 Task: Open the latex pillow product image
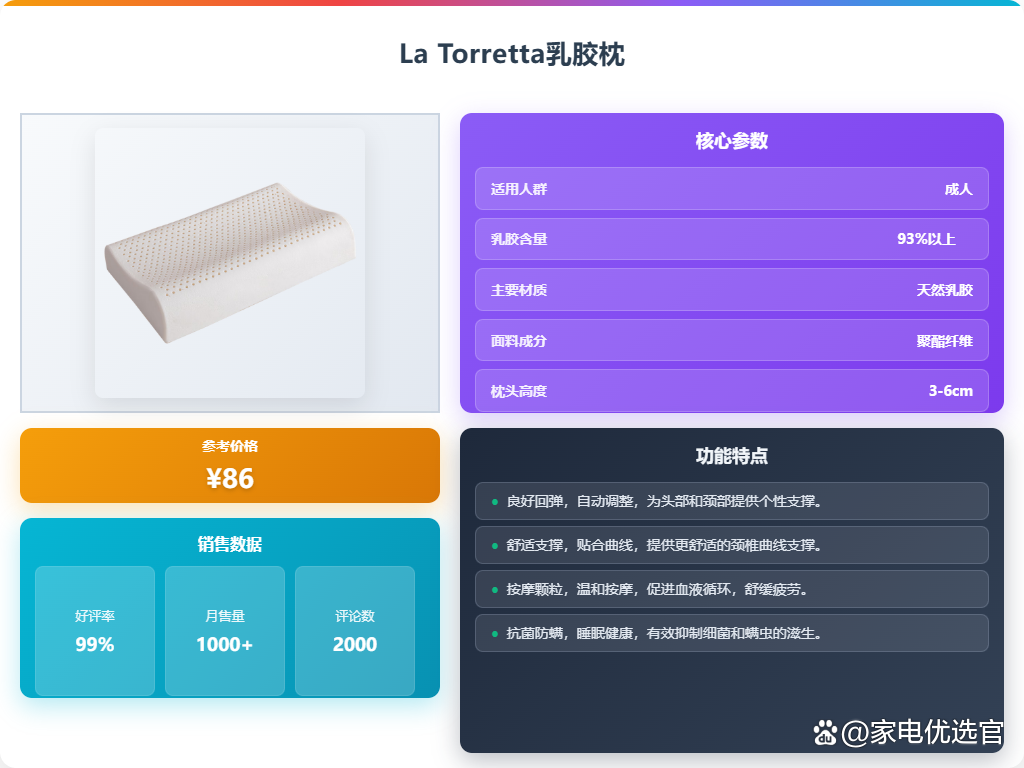point(230,263)
